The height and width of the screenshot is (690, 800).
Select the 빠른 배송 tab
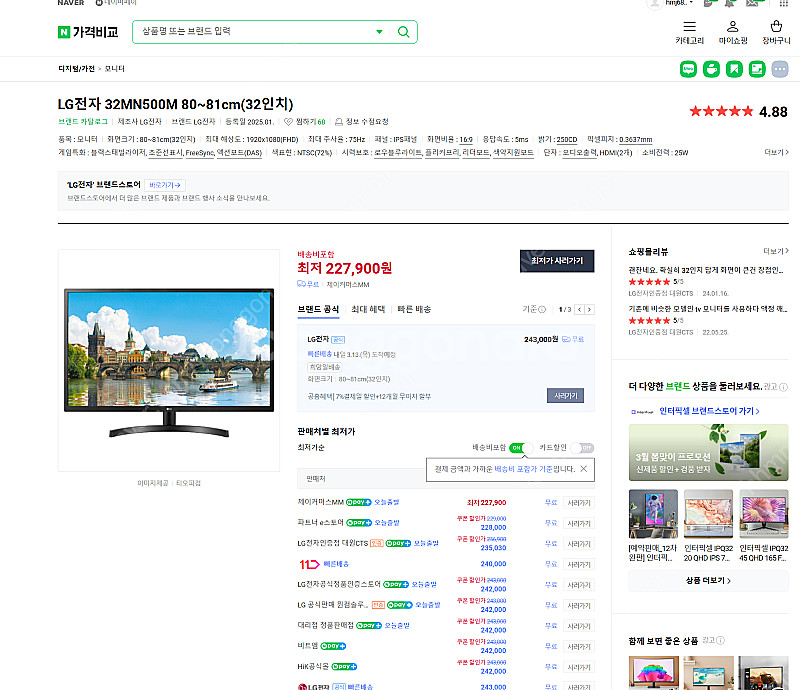[x=414, y=309]
